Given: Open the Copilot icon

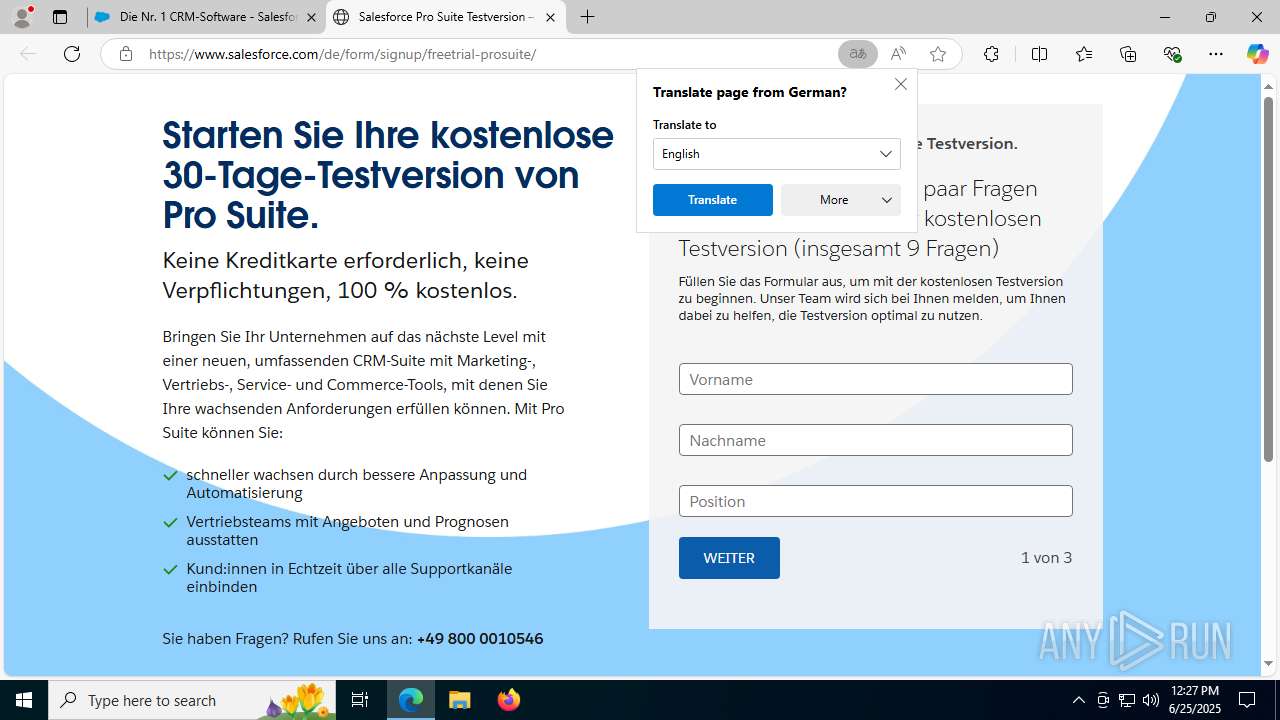Looking at the screenshot, I should (1257, 54).
